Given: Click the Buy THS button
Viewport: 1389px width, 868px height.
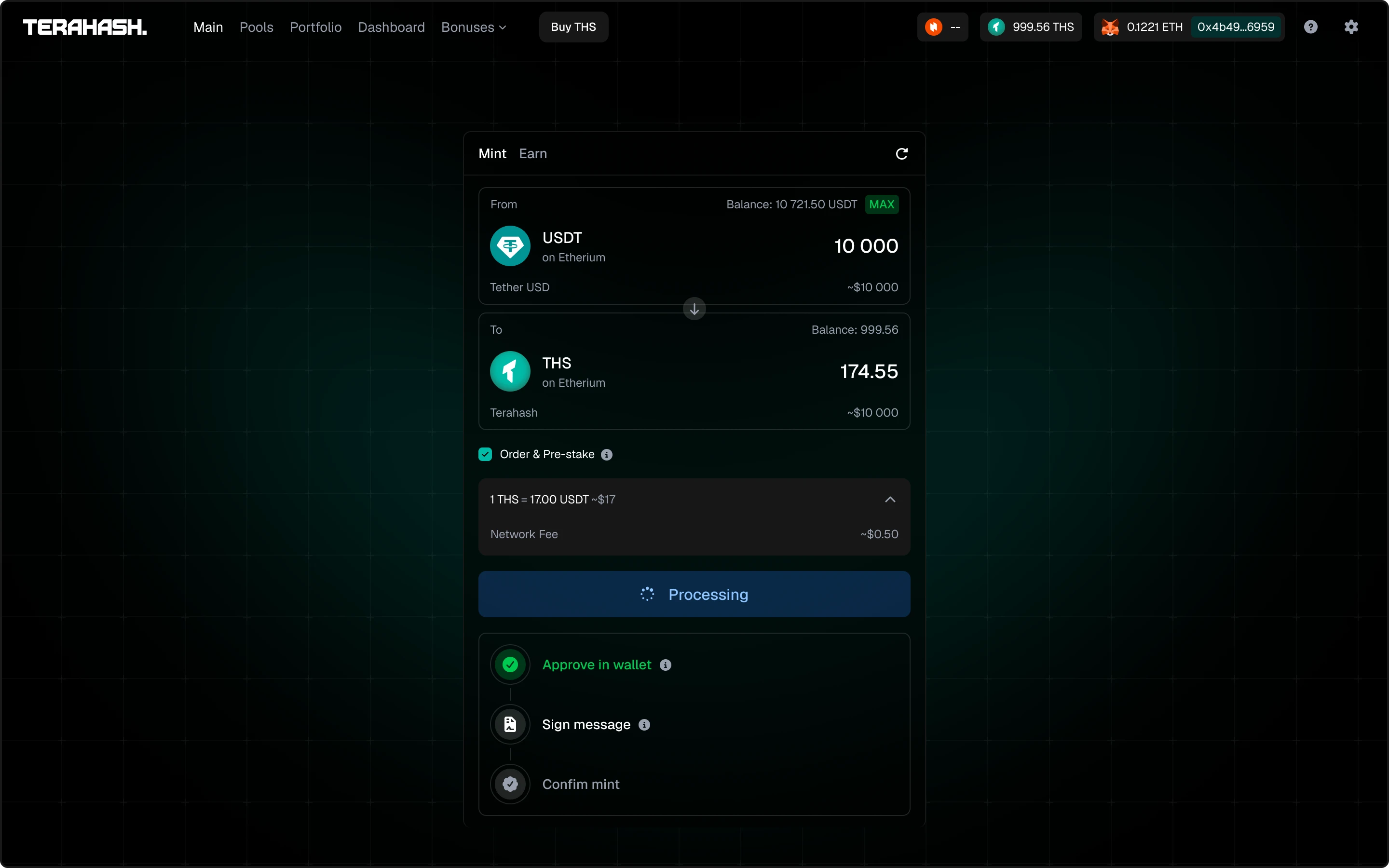Looking at the screenshot, I should (573, 27).
